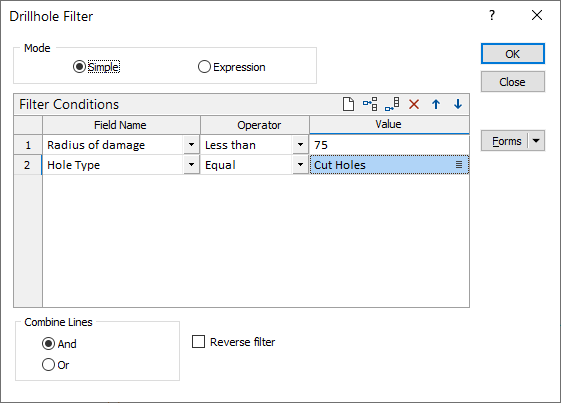Image resolution: width=561 pixels, height=403 pixels.
Task: Select the Simple mode radio button
Action: (x=79, y=67)
